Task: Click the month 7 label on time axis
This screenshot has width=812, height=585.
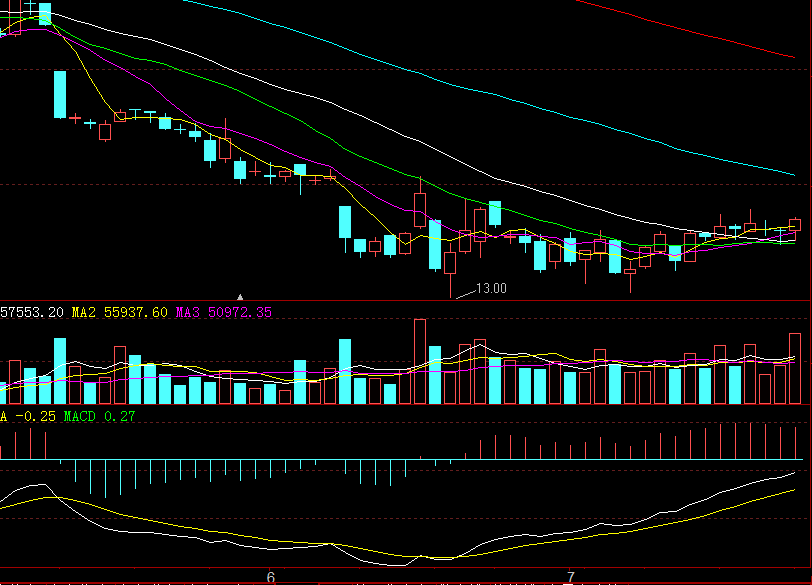Action: [x=570, y=577]
